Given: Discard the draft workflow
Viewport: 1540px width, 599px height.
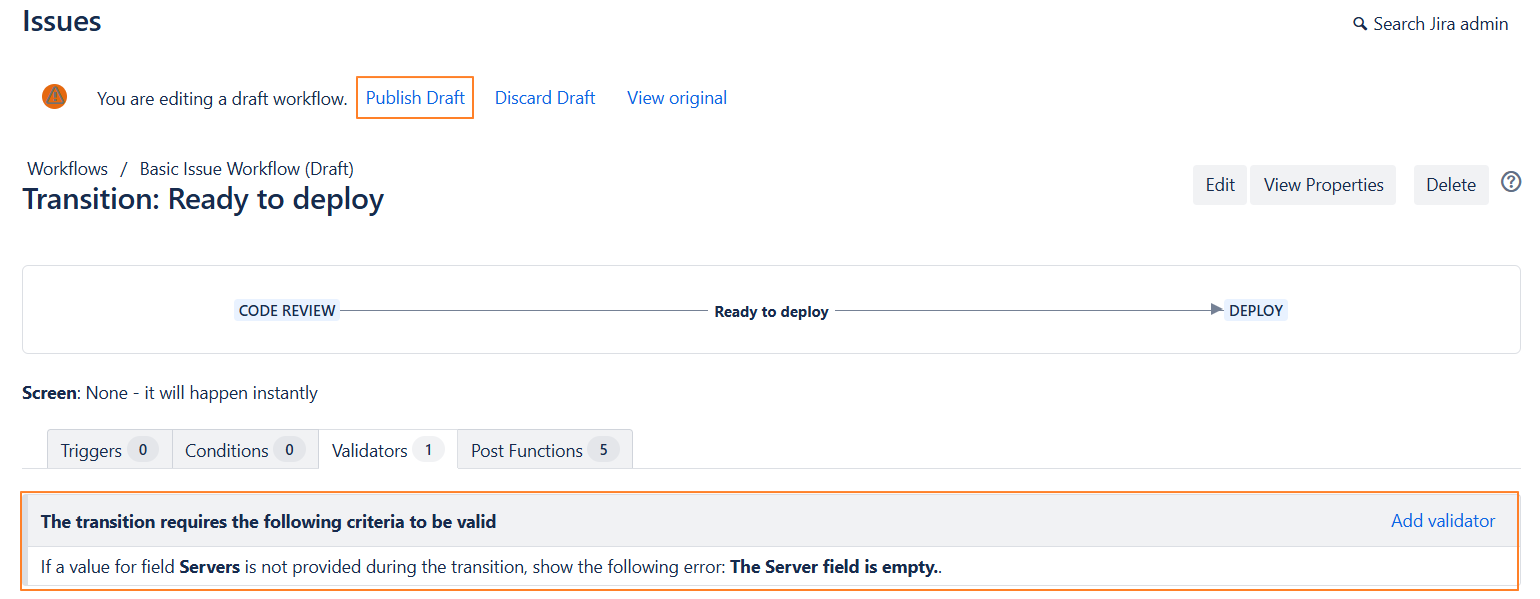Looking at the screenshot, I should pos(545,98).
